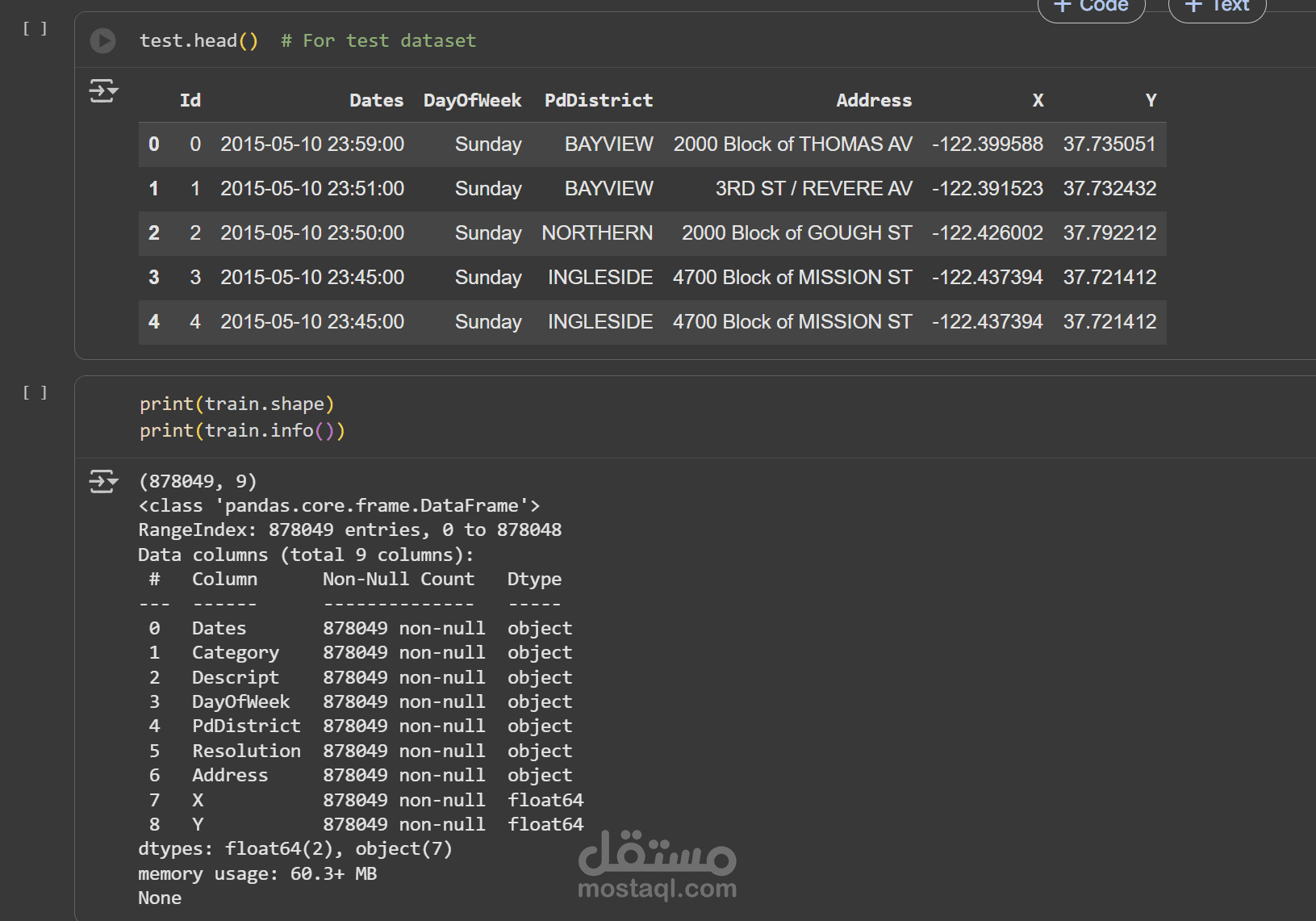
Task: Add a new code cell with + Code
Action: (x=1091, y=7)
